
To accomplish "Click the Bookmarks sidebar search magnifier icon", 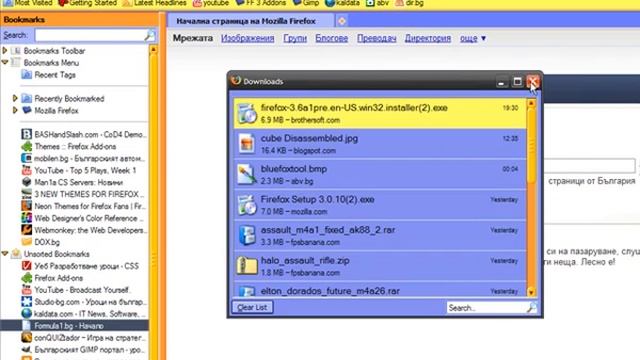I will point(149,36).
